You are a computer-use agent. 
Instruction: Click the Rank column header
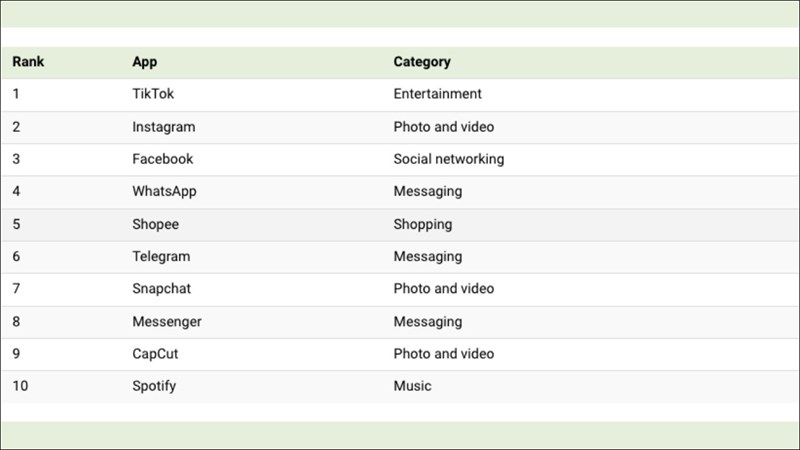click(28, 62)
